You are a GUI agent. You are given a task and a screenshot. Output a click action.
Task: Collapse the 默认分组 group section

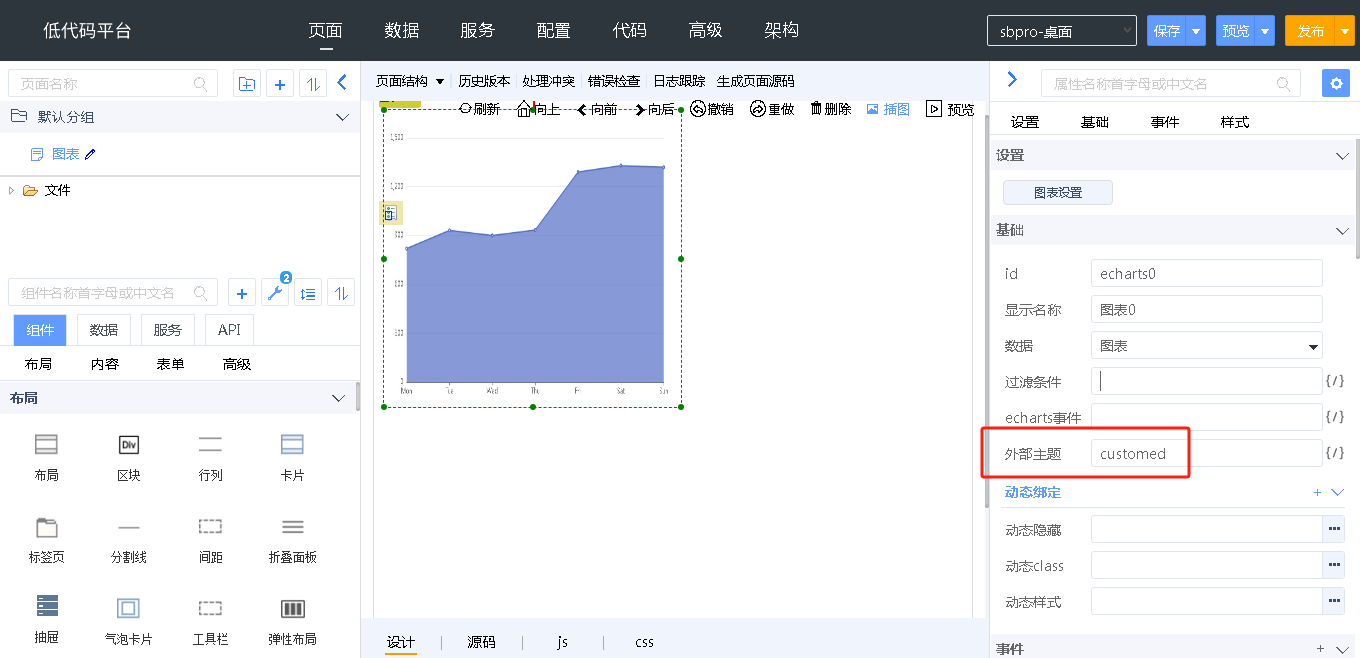342,117
